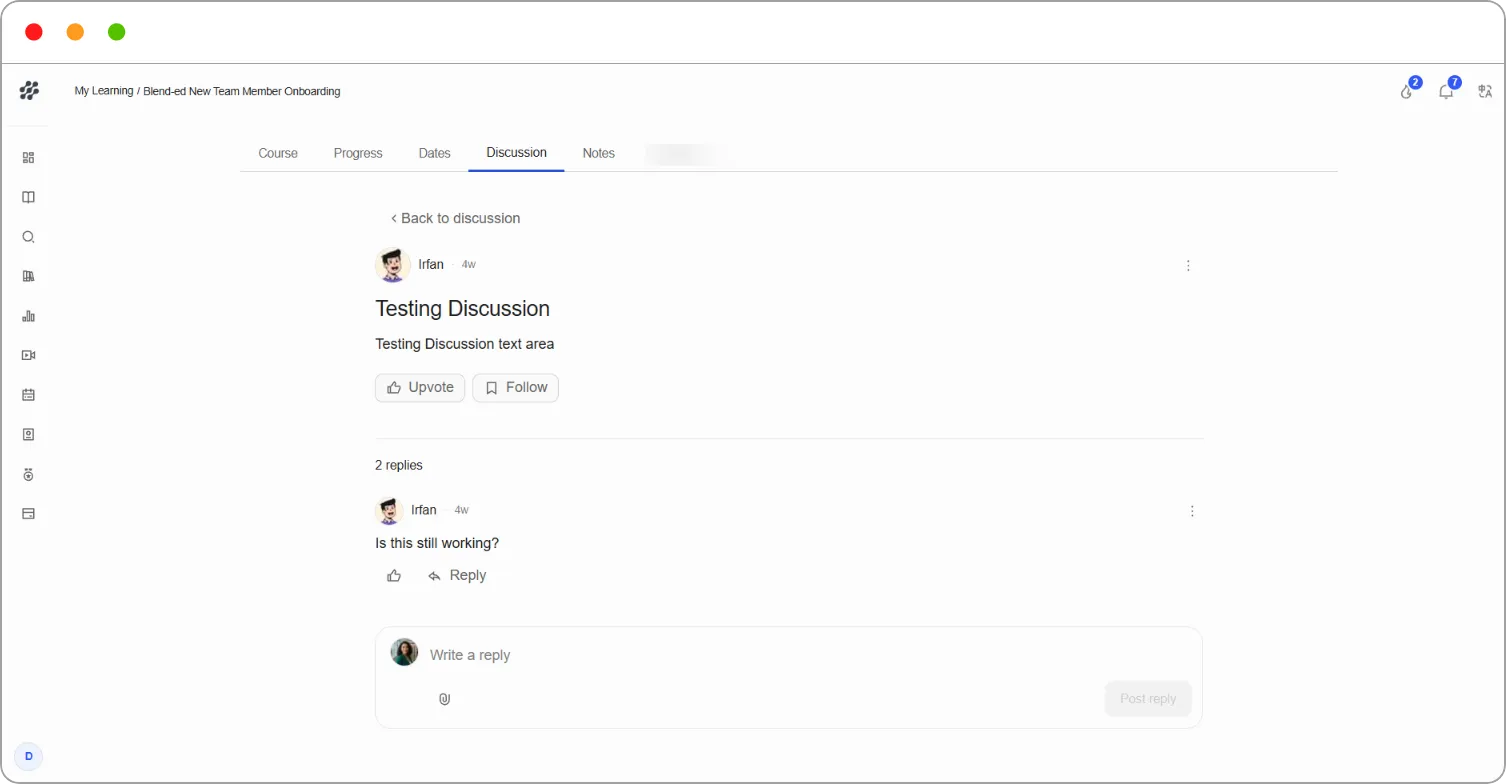Click the Post reply button
Image resolution: width=1506 pixels, height=784 pixels.
pyautogui.click(x=1148, y=699)
